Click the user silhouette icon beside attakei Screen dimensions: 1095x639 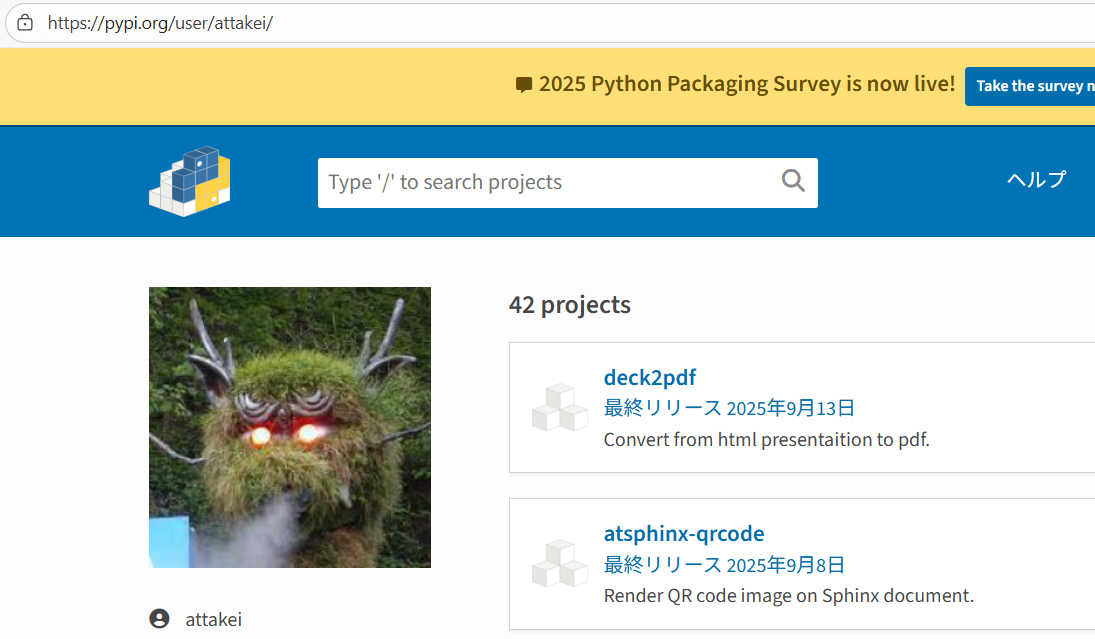tap(159, 619)
